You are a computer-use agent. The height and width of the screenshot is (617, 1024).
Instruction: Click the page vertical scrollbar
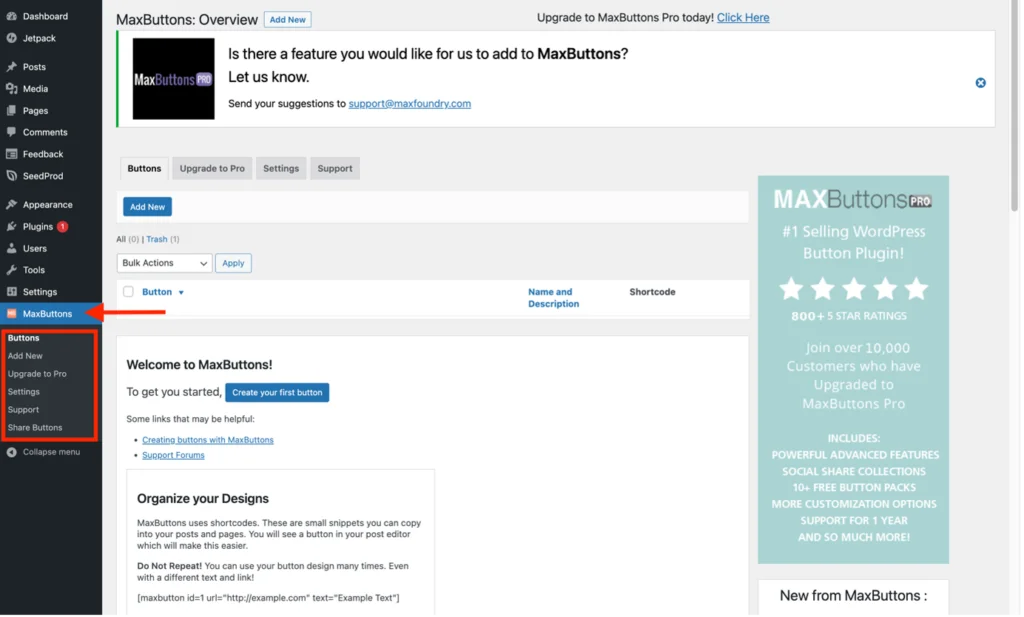tap(1016, 108)
